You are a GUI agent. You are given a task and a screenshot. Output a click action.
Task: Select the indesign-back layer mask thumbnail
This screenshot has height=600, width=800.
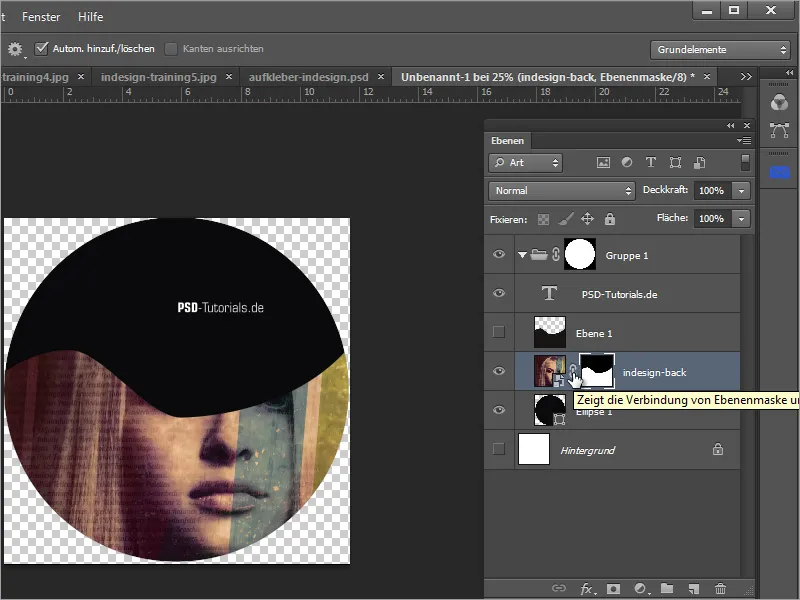pos(596,370)
